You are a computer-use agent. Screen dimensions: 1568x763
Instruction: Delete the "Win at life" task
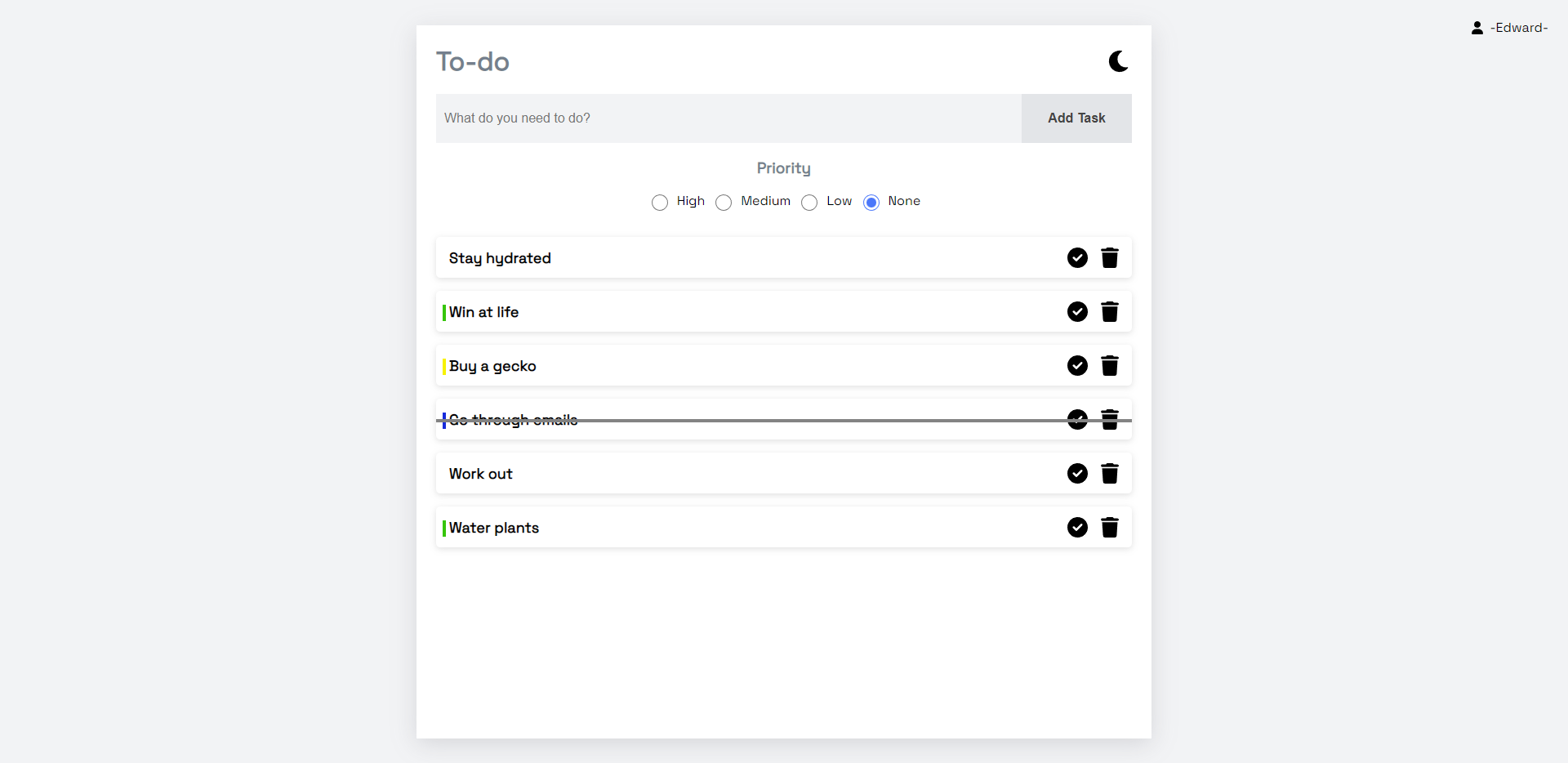point(1111,311)
